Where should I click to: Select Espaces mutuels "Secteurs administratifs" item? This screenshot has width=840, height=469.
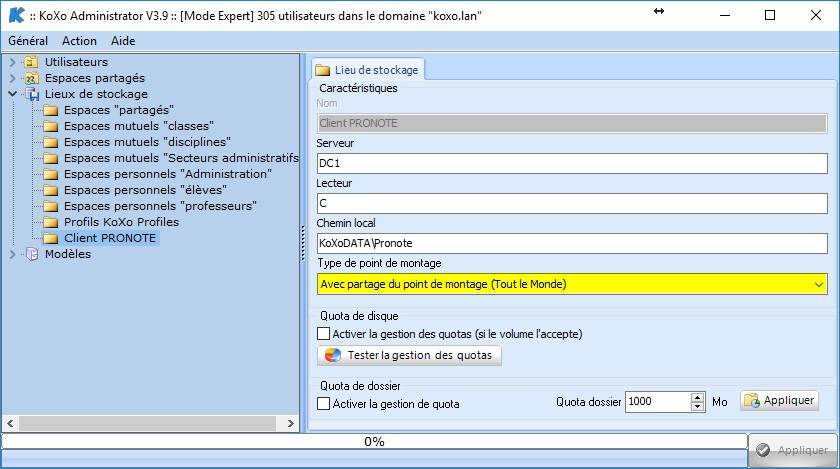[x=181, y=159]
